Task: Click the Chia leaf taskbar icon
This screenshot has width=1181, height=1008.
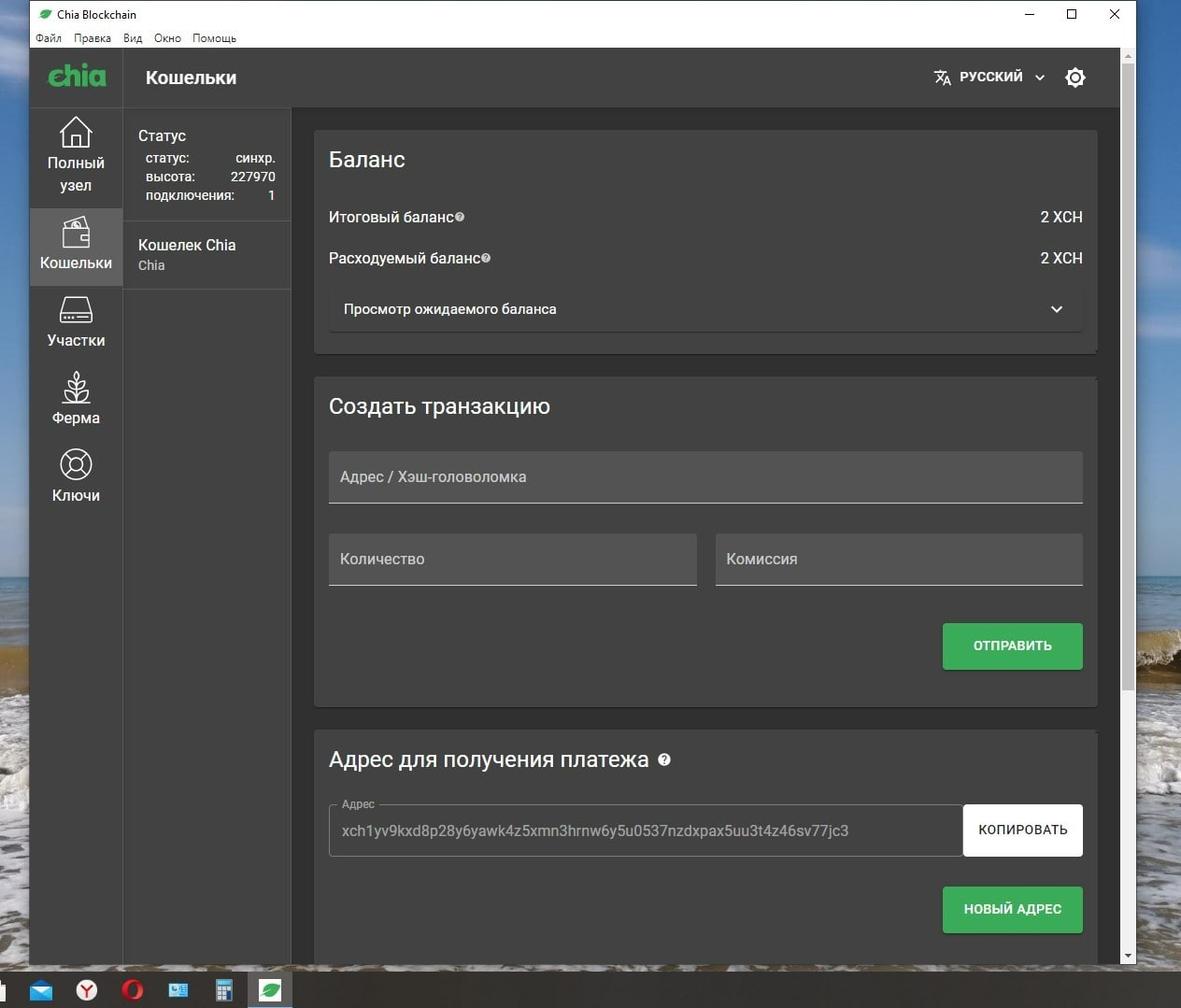Action: pyautogui.click(x=270, y=990)
